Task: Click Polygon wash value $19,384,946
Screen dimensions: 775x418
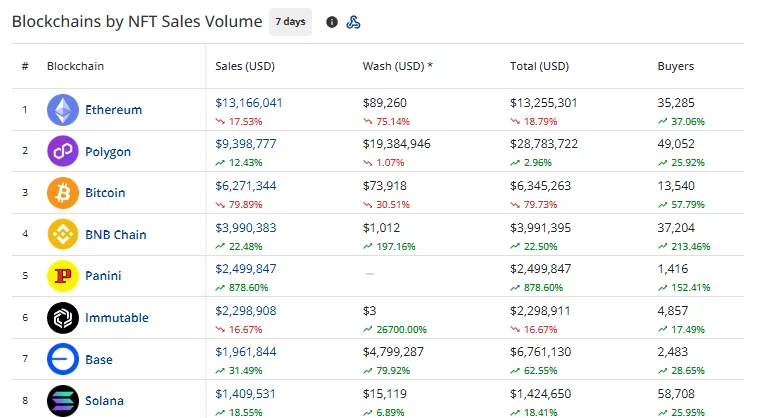Action: [x=396, y=144]
